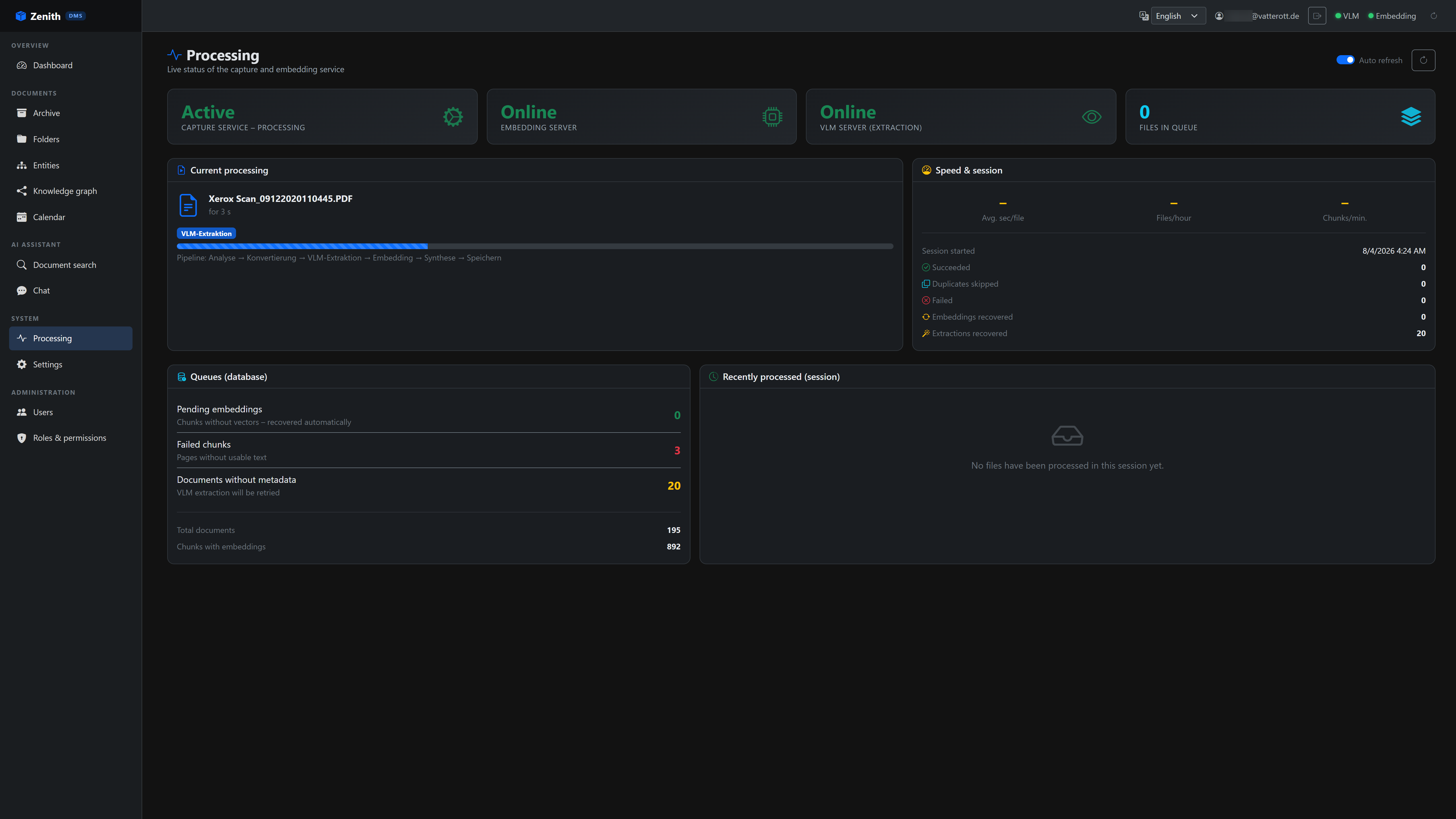
Task: Click the PDF document icon for Xerox Scan
Action: (x=188, y=205)
